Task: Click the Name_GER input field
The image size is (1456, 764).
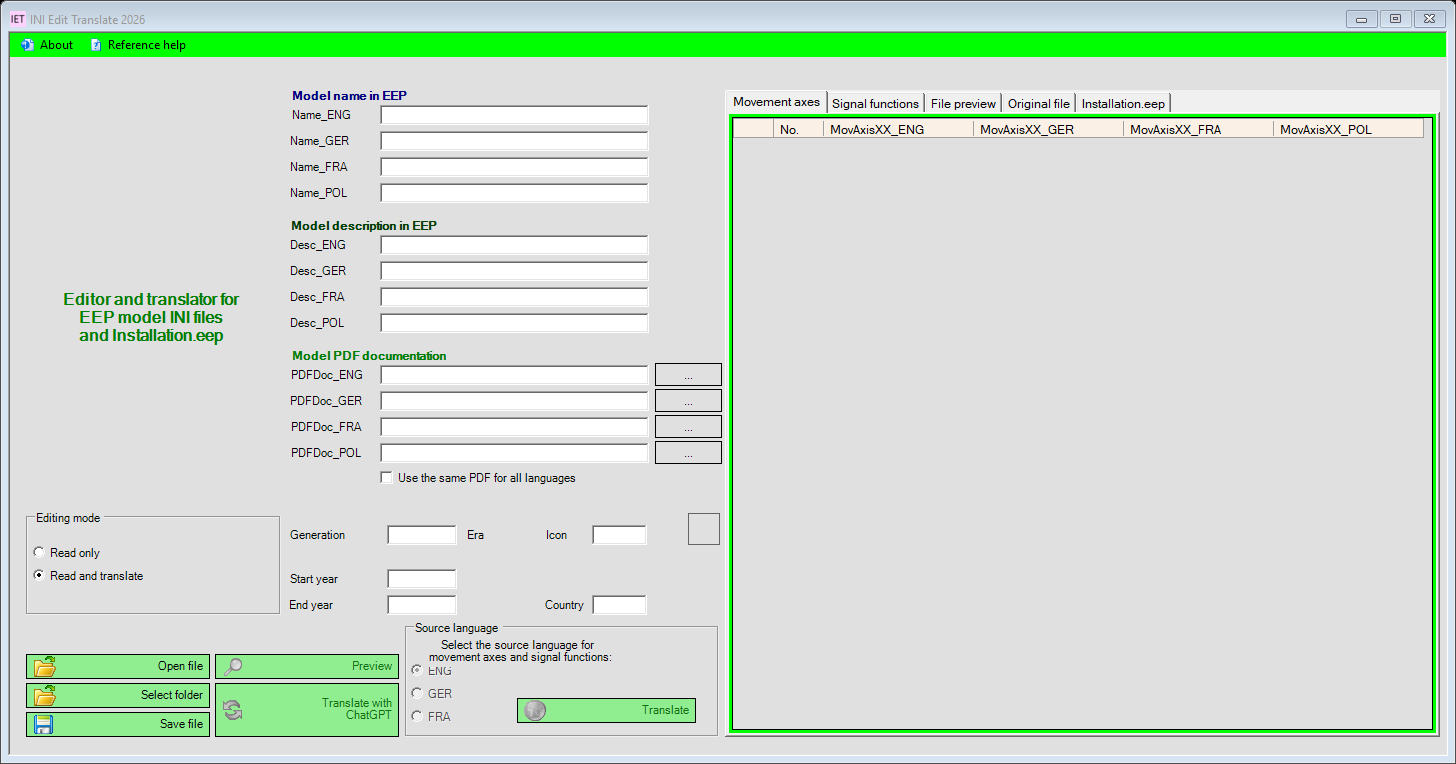Action: pyautogui.click(x=514, y=141)
